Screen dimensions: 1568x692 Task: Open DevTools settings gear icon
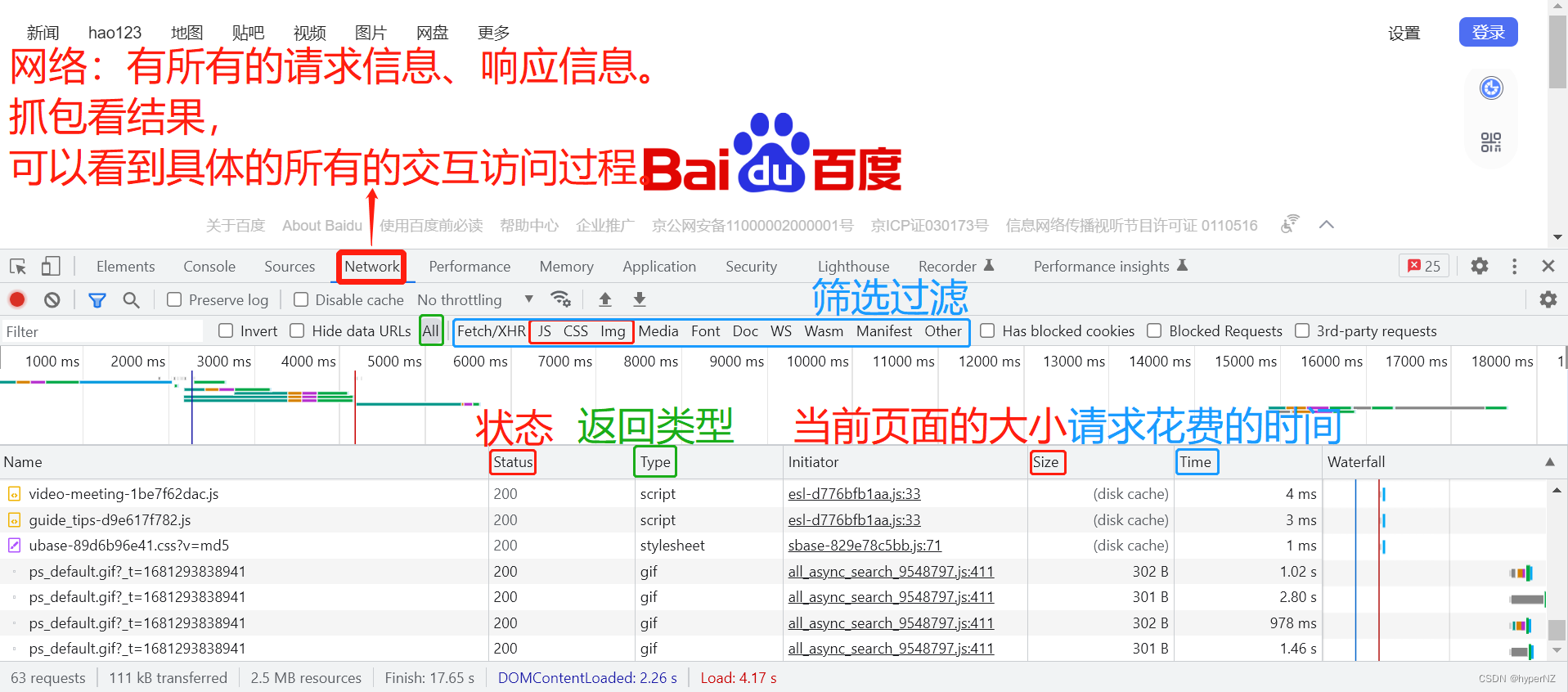1480,267
